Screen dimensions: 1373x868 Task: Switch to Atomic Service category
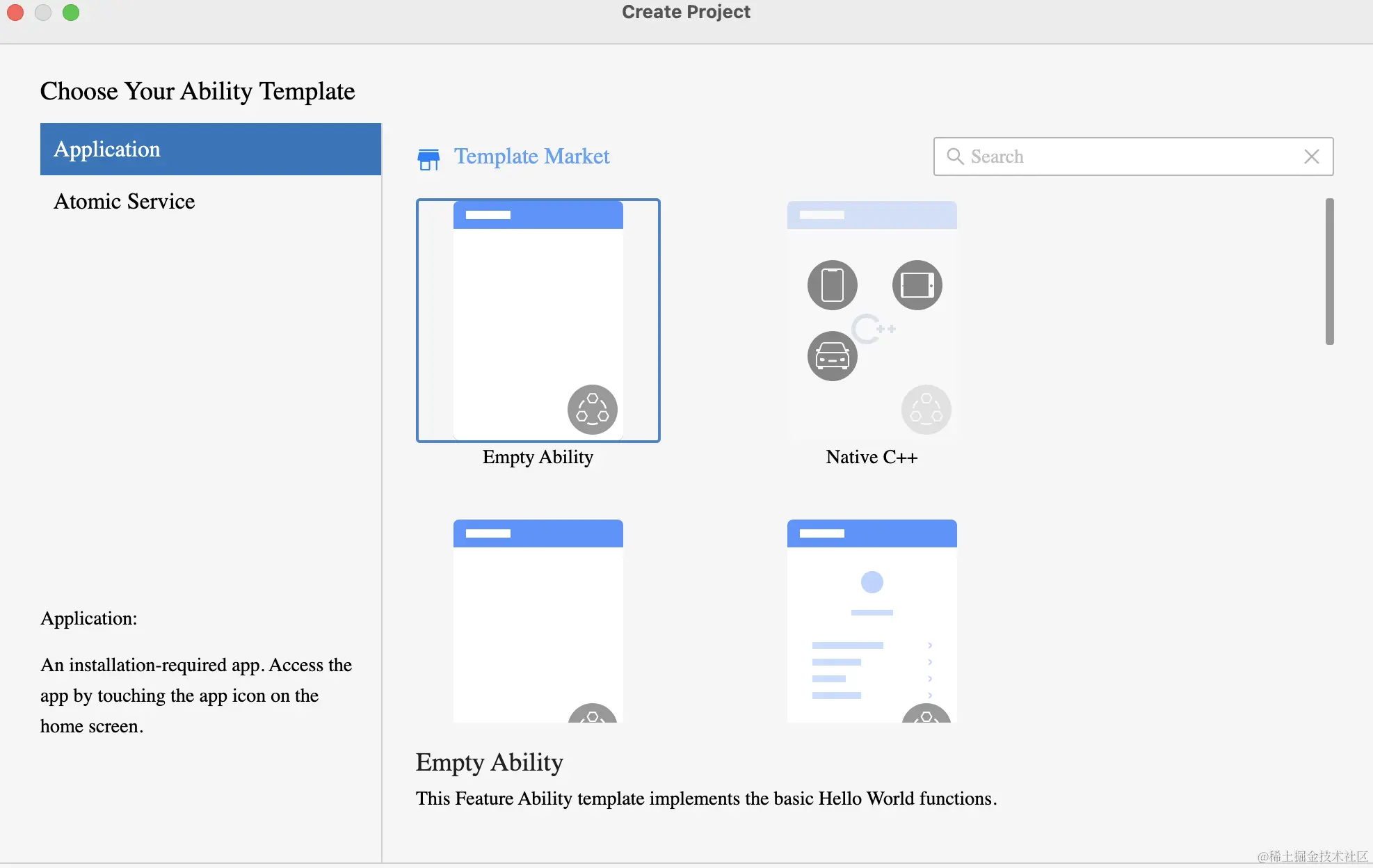click(x=125, y=202)
